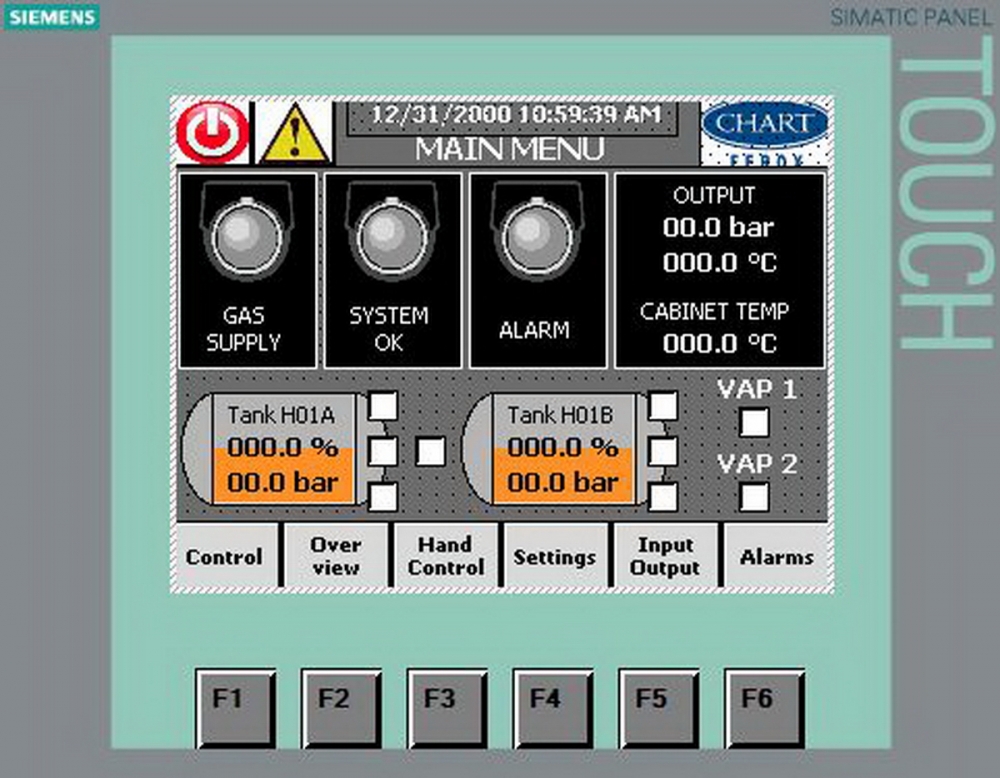Toggle the bottom box beside Tank H01B
1000x778 pixels.
point(663,497)
